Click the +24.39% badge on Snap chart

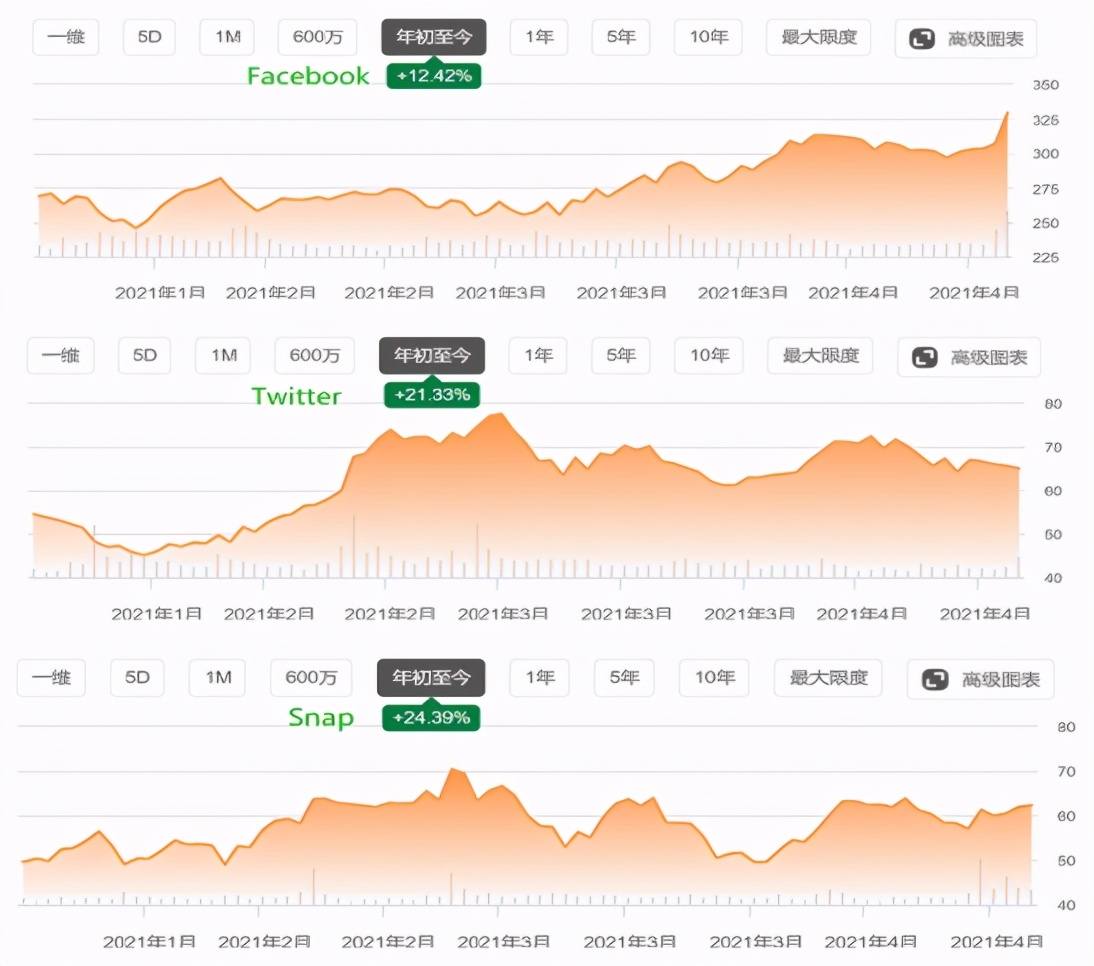(431, 718)
